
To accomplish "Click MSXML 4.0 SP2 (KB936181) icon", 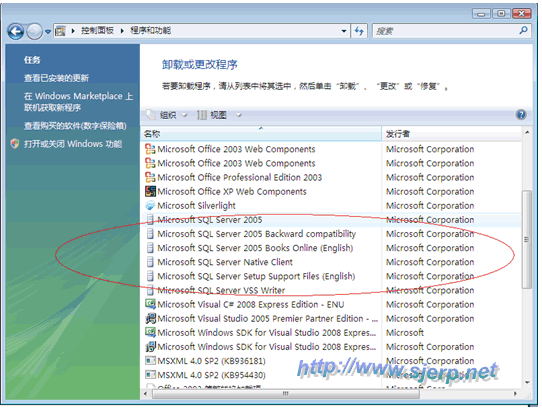I will [x=150, y=361].
